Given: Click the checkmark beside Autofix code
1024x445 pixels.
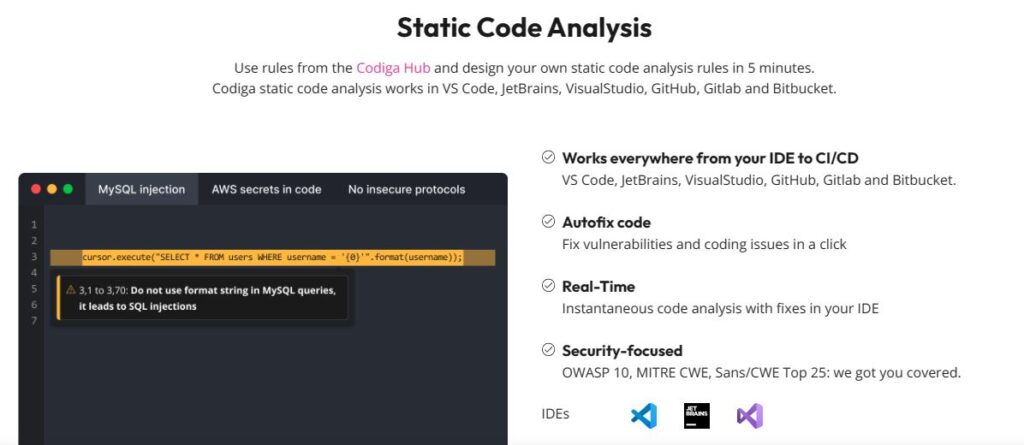Looking at the screenshot, I should [549, 222].
